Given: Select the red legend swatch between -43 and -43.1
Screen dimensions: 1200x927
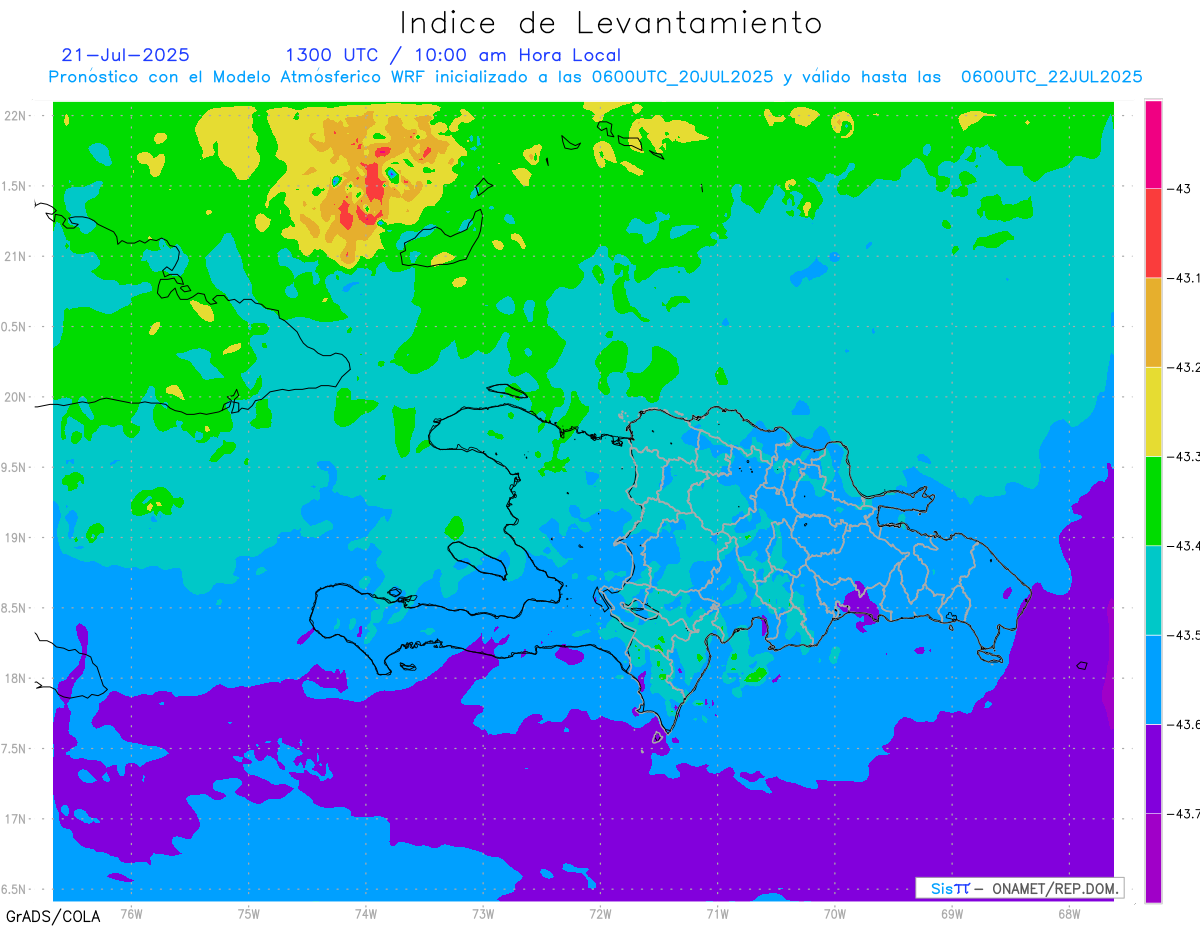Looking at the screenshot, I should (x=1153, y=233).
